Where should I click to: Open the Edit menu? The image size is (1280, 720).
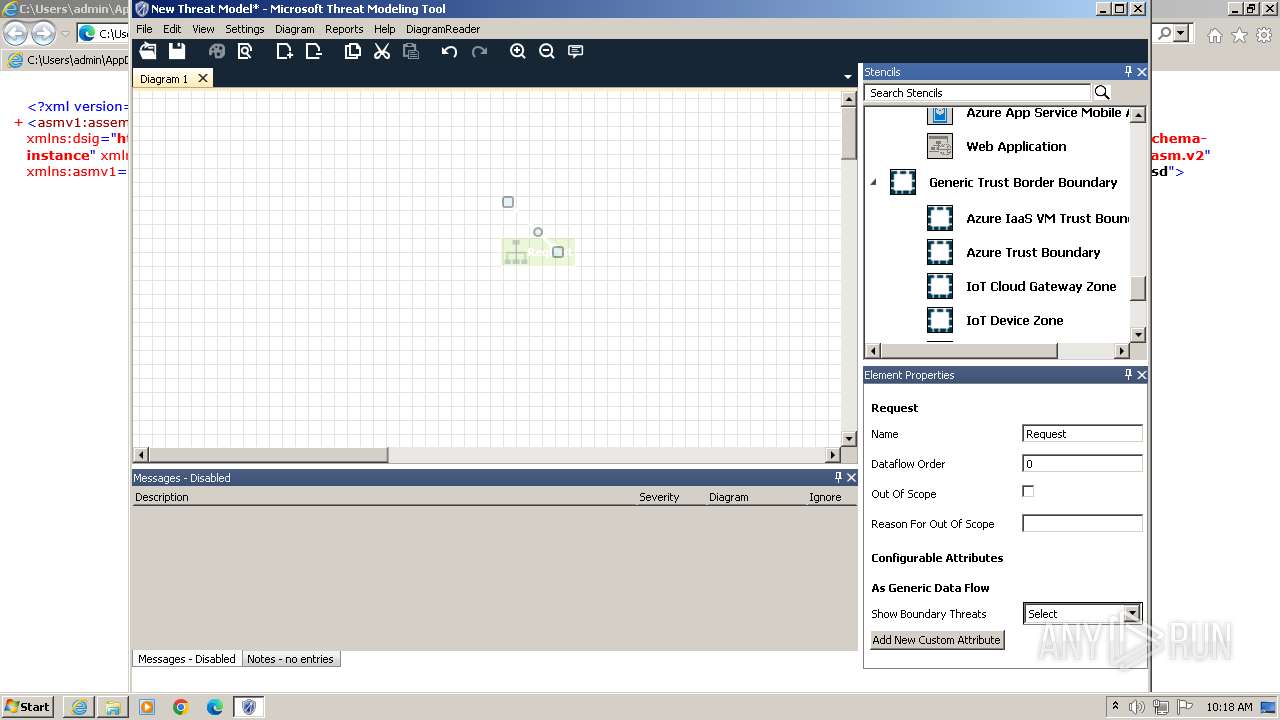tap(172, 29)
